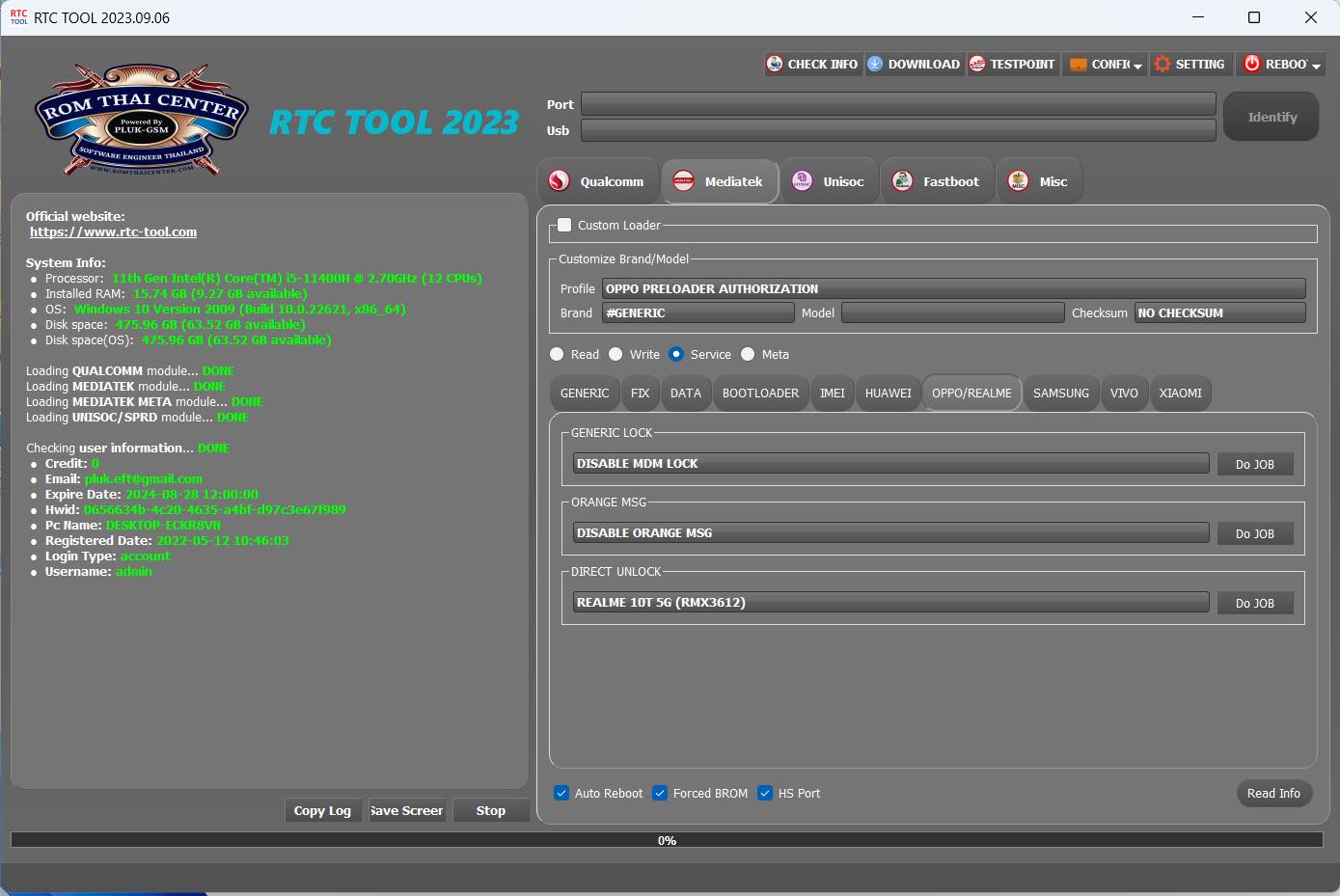Click the TESTPOINT icon

(x=977, y=64)
